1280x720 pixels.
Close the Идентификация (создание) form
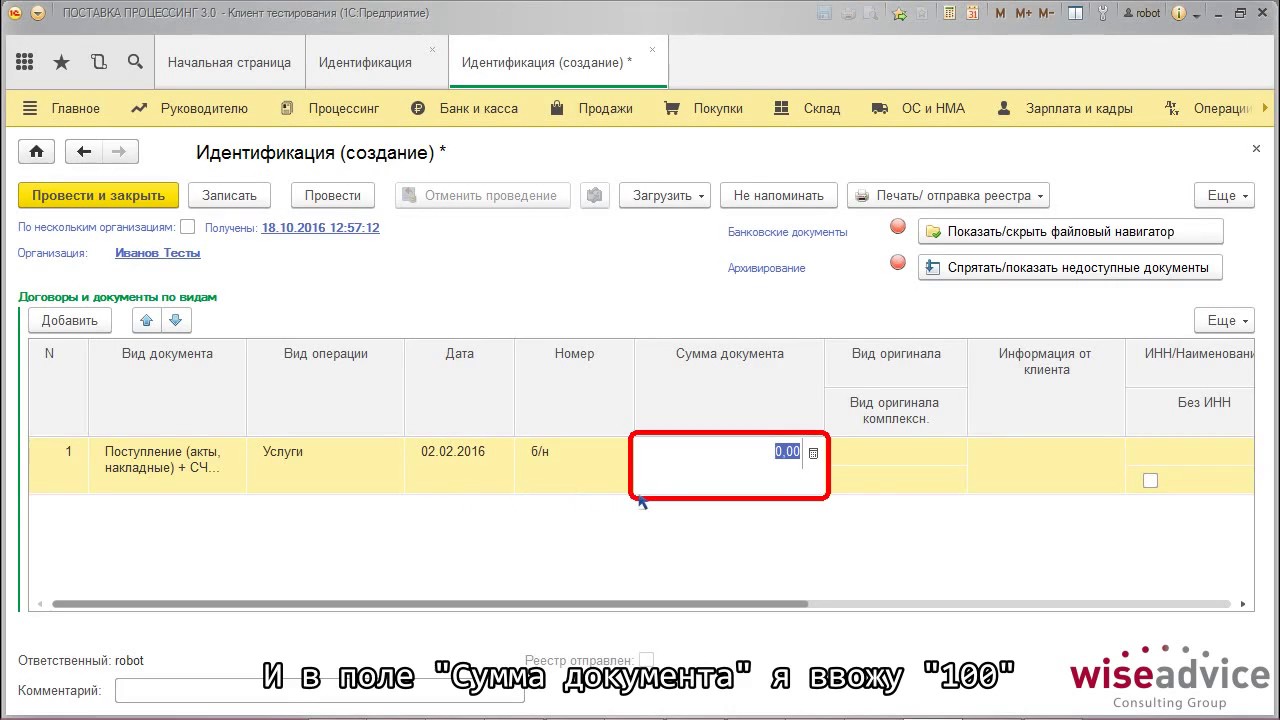pos(1256,149)
